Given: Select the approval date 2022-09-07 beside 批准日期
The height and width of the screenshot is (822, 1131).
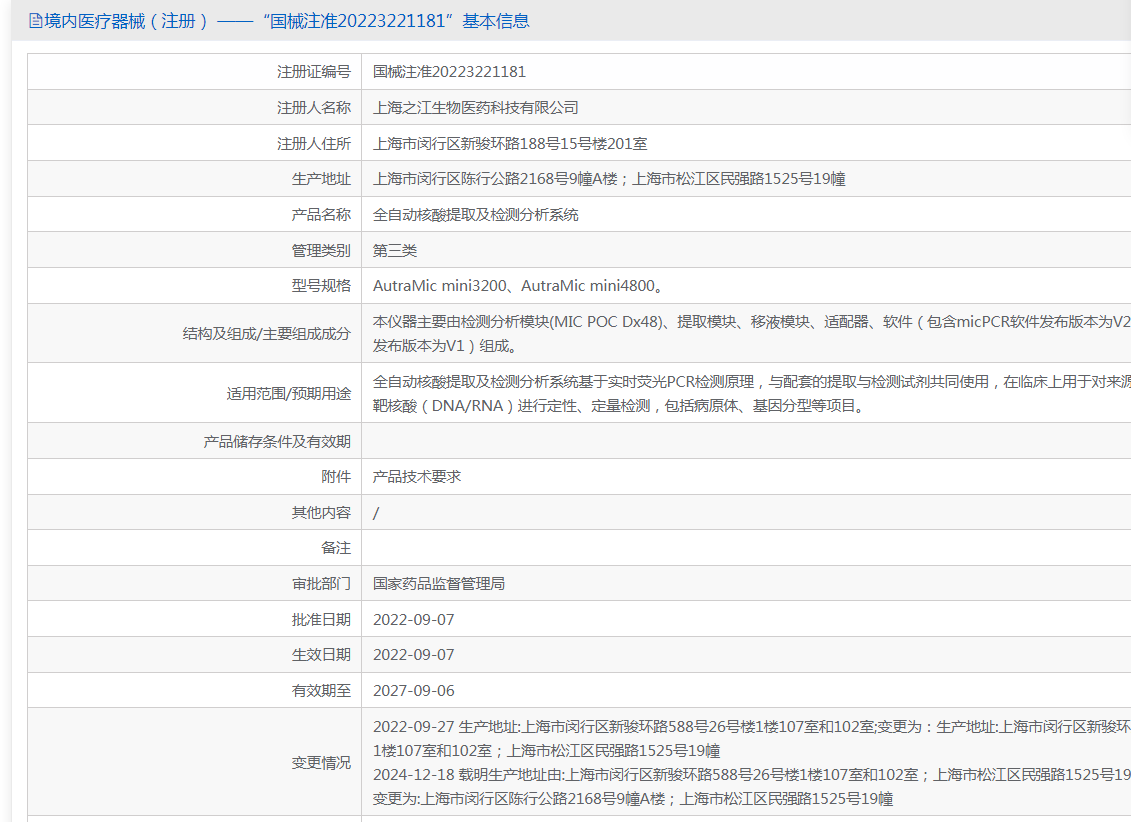Looking at the screenshot, I should [x=413, y=619].
